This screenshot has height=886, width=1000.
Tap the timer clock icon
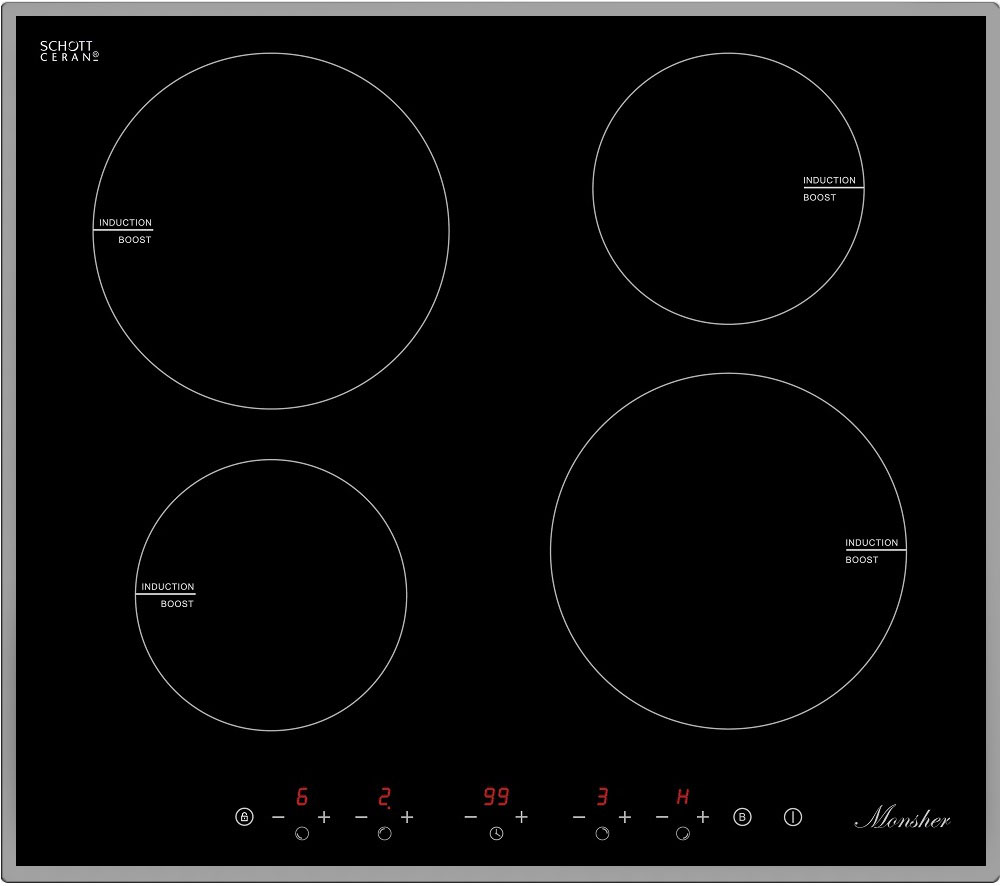[496, 834]
